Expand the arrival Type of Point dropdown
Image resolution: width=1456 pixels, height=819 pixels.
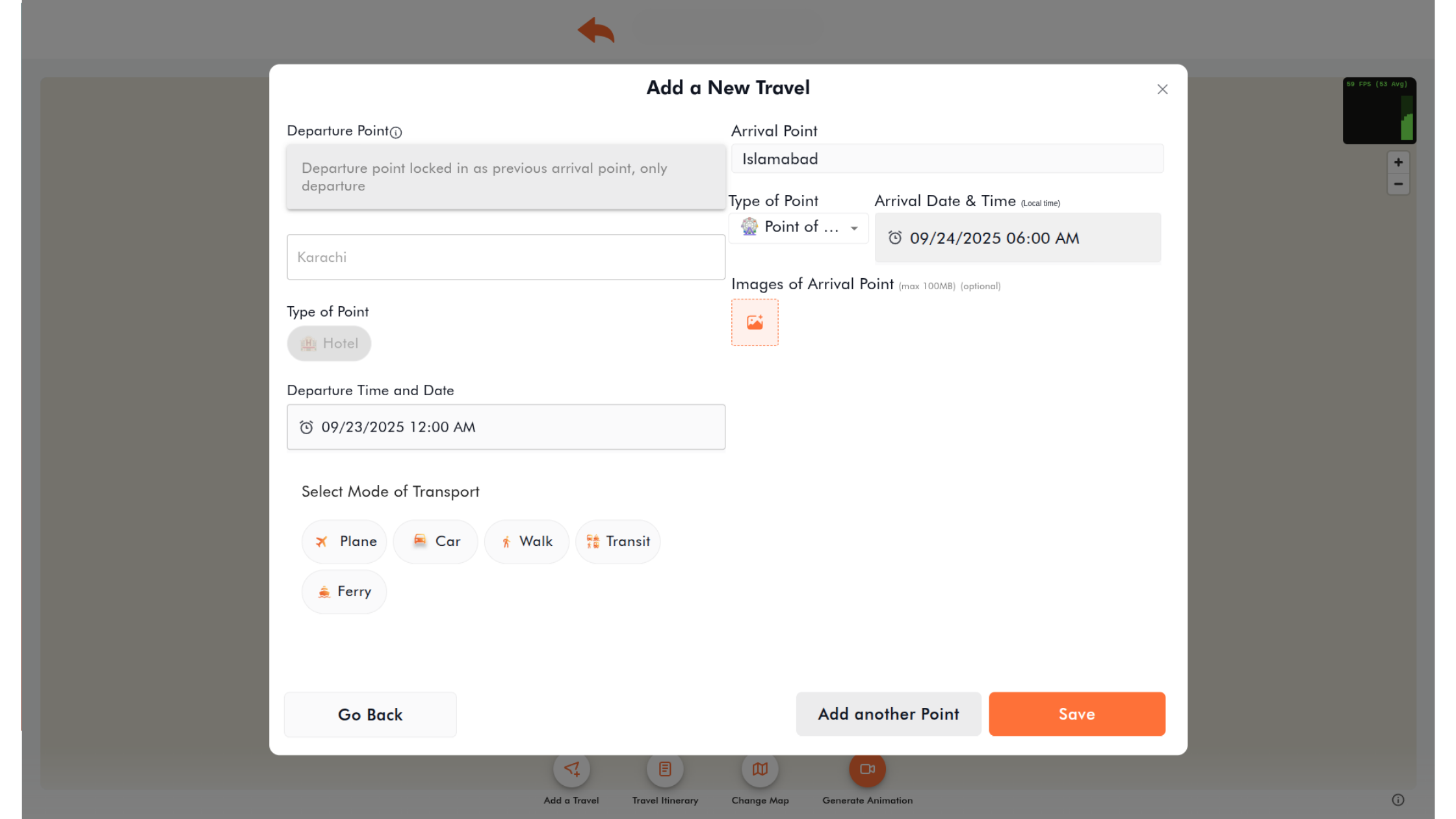click(x=798, y=227)
